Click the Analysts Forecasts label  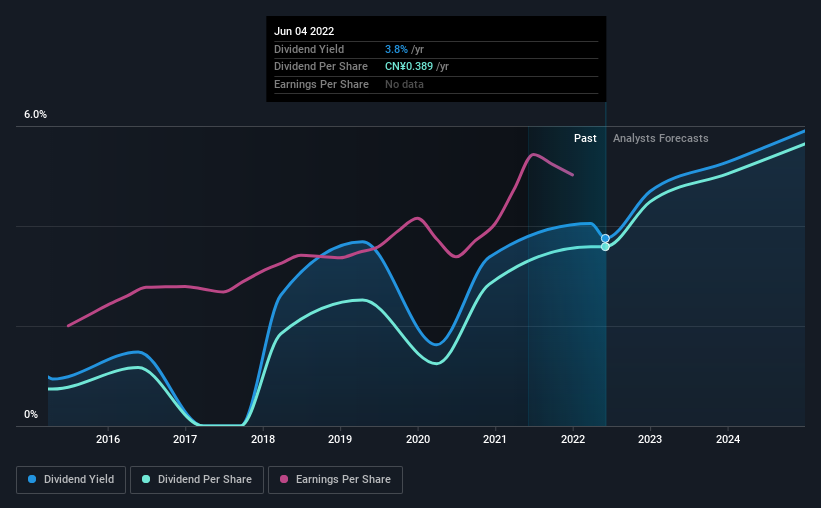tap(661, 138)
